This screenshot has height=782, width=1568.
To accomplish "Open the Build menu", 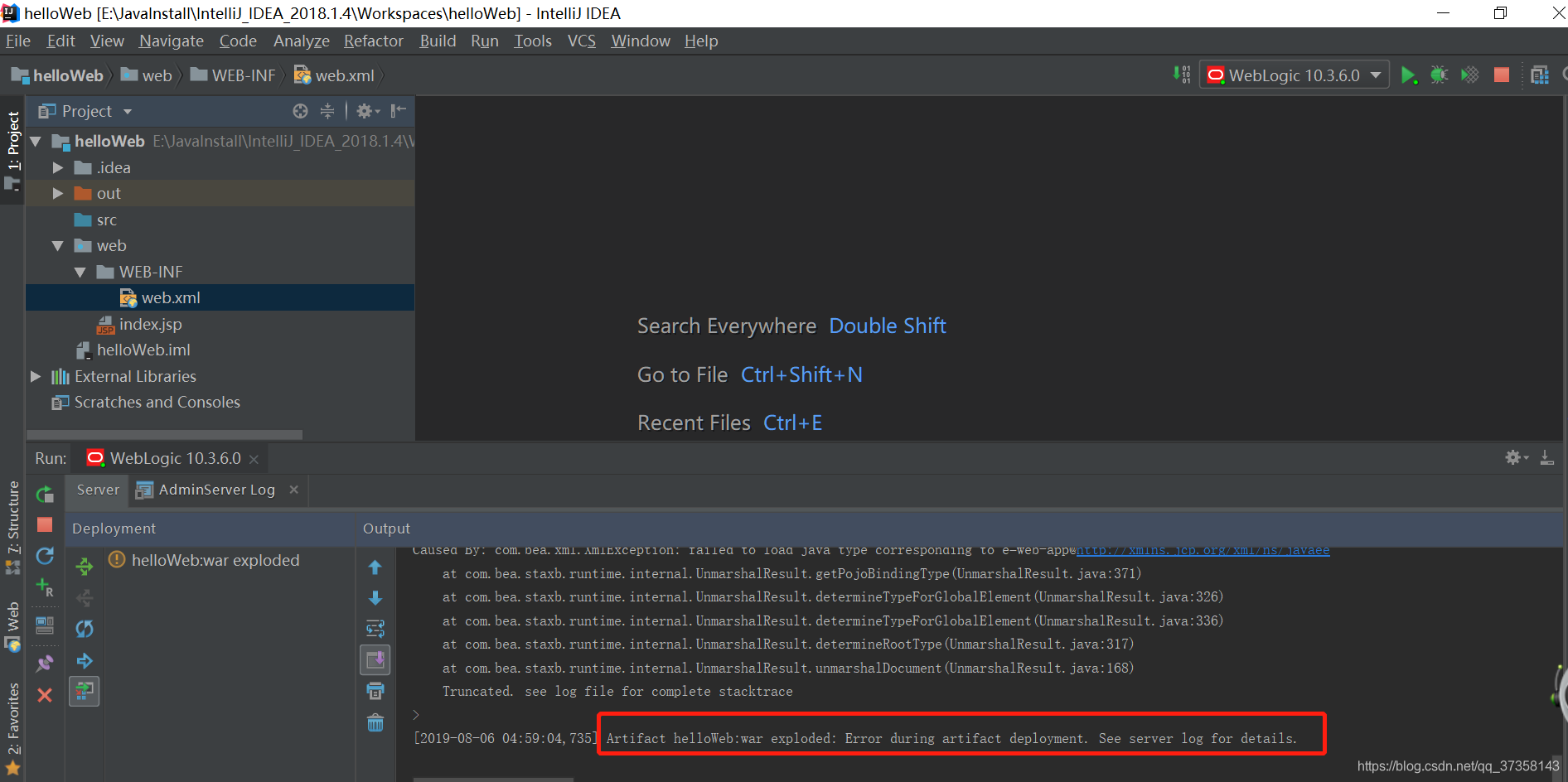I will (438, 41).
